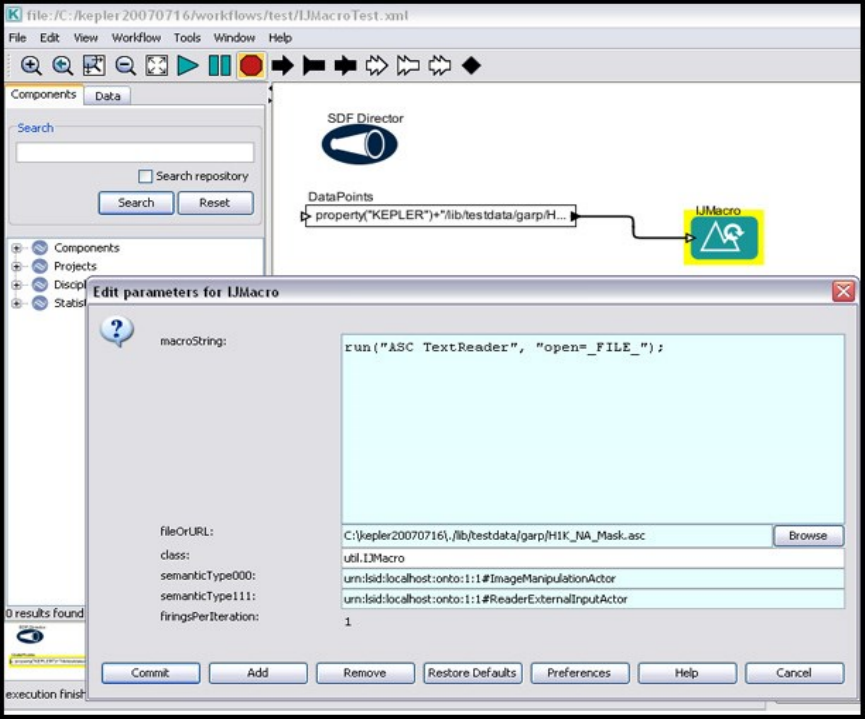The image size is (865, 719).
Task: Switch to the Data tab
Action: point(107,96)
